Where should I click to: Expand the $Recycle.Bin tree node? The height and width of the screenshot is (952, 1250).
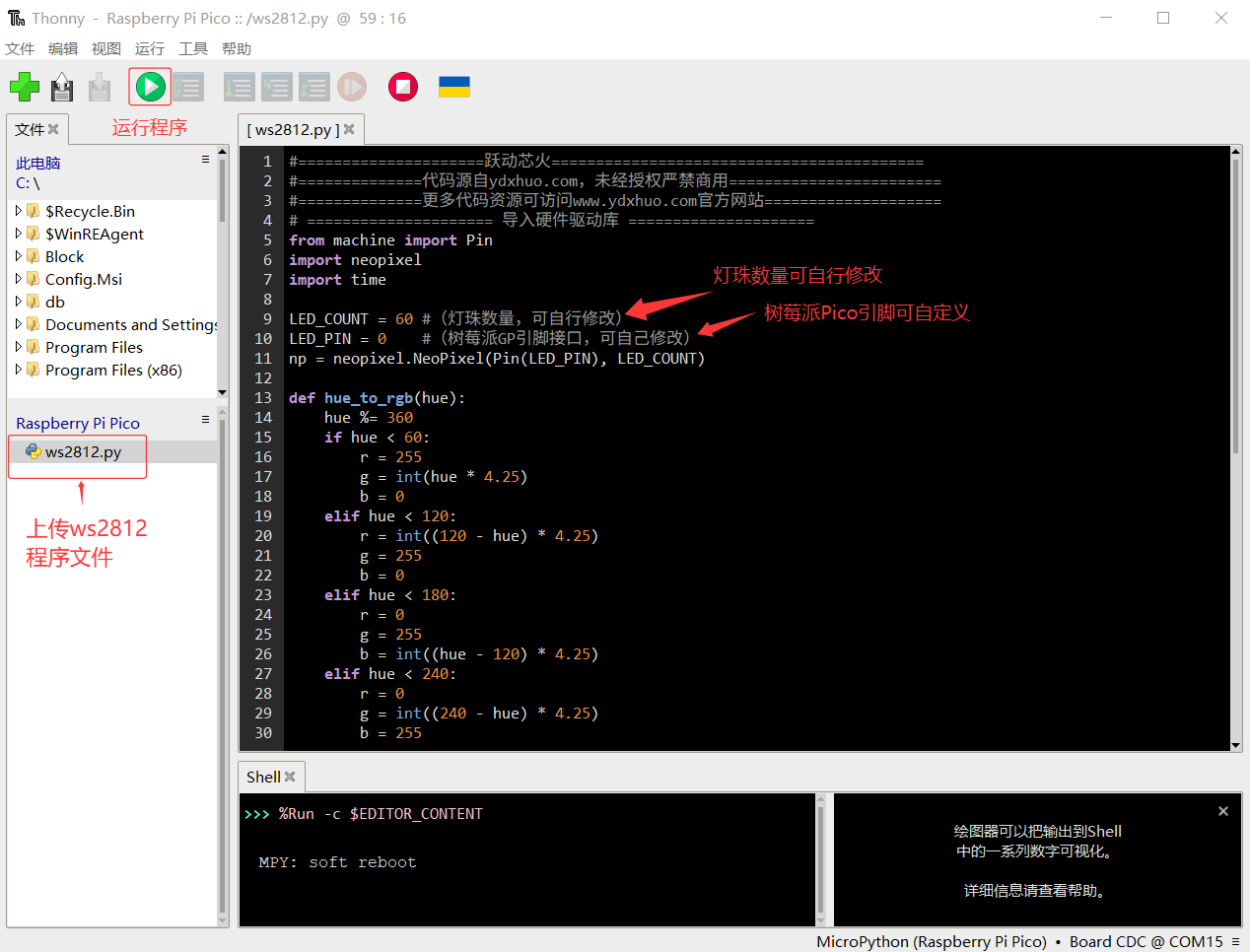tap(19, 211)
